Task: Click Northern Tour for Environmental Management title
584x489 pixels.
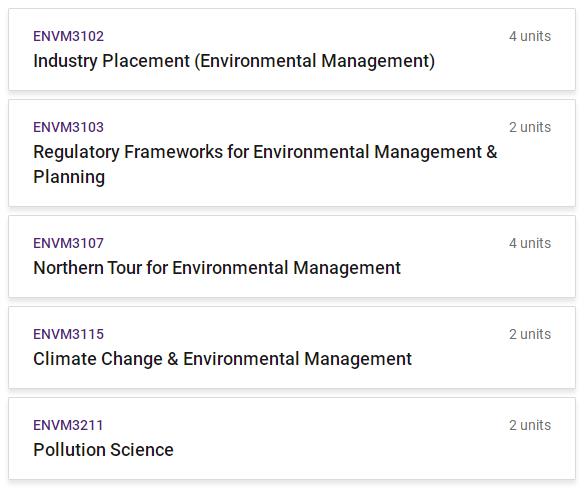Action: pyautogui.click(x=217, y=268)
